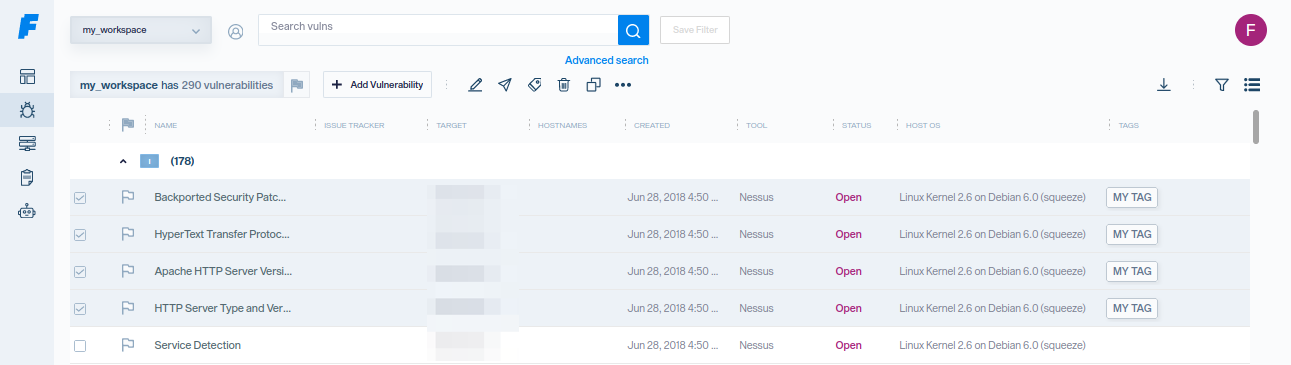Click the tag icon in toolbar
This screenshot has height=365, width=1291.
(x=535, y=85)
